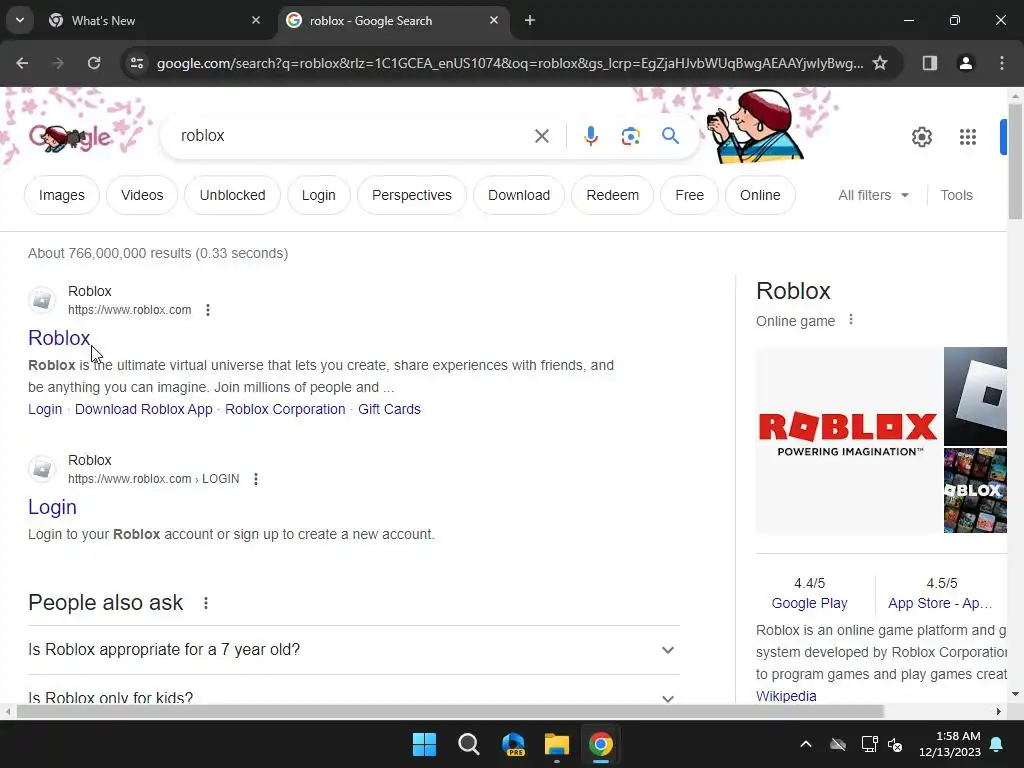
Task: Select the Online filter chip
Action: [x=760, y=195]
